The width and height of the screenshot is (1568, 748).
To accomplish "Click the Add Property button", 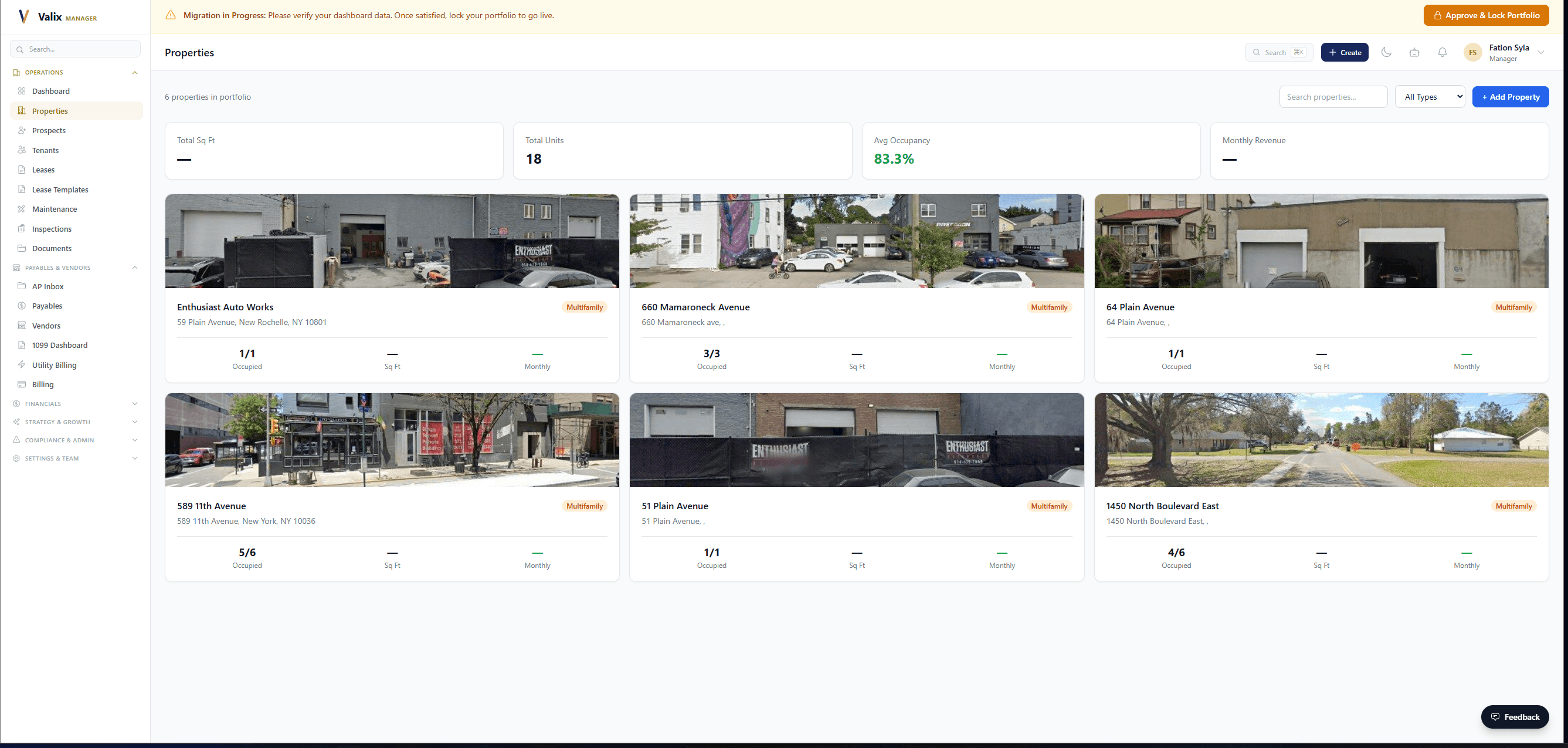I will [x=1510, y=96].
